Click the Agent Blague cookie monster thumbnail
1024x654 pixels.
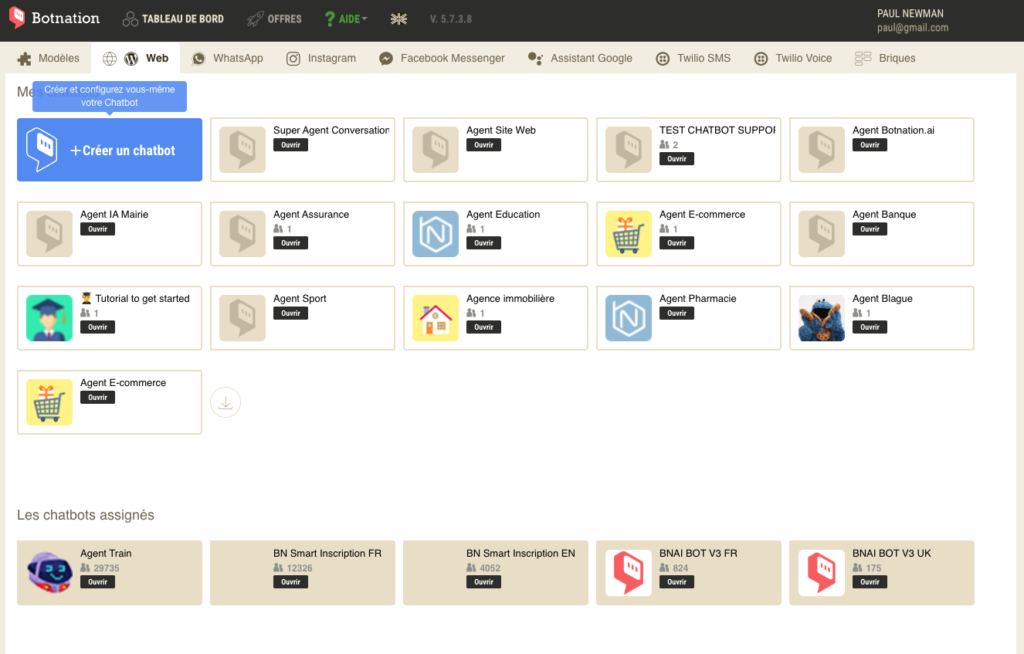(x=822, y=318)
